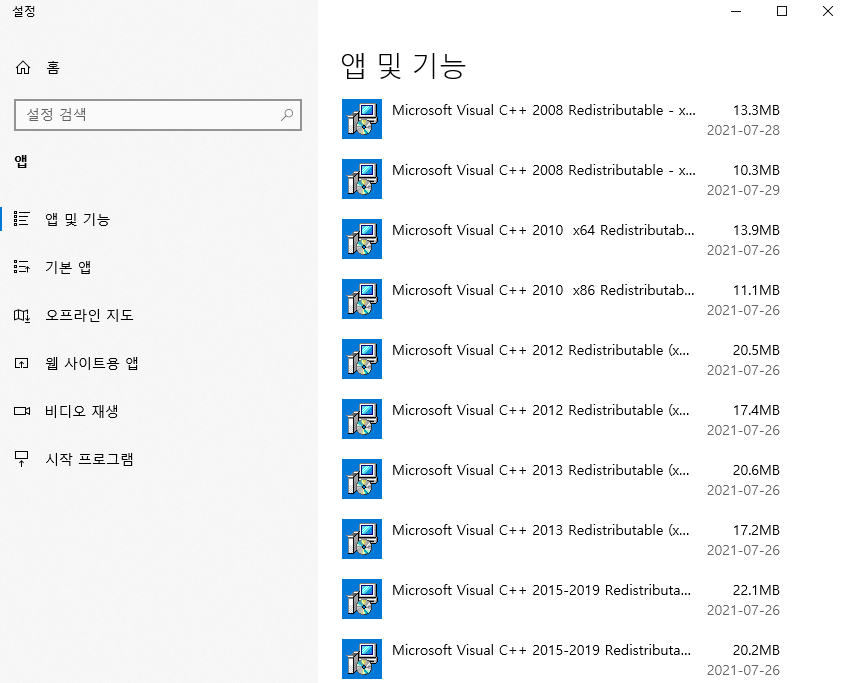Click installer icon of Visual C++ 2010 x64

(362, 239)
